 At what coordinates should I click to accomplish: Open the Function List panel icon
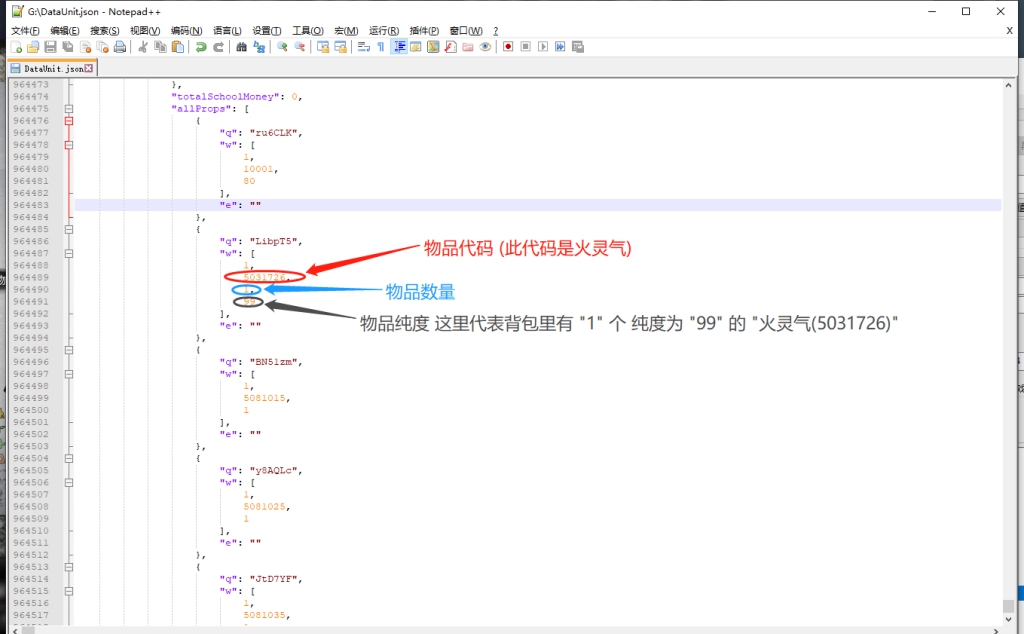point(451,47)
